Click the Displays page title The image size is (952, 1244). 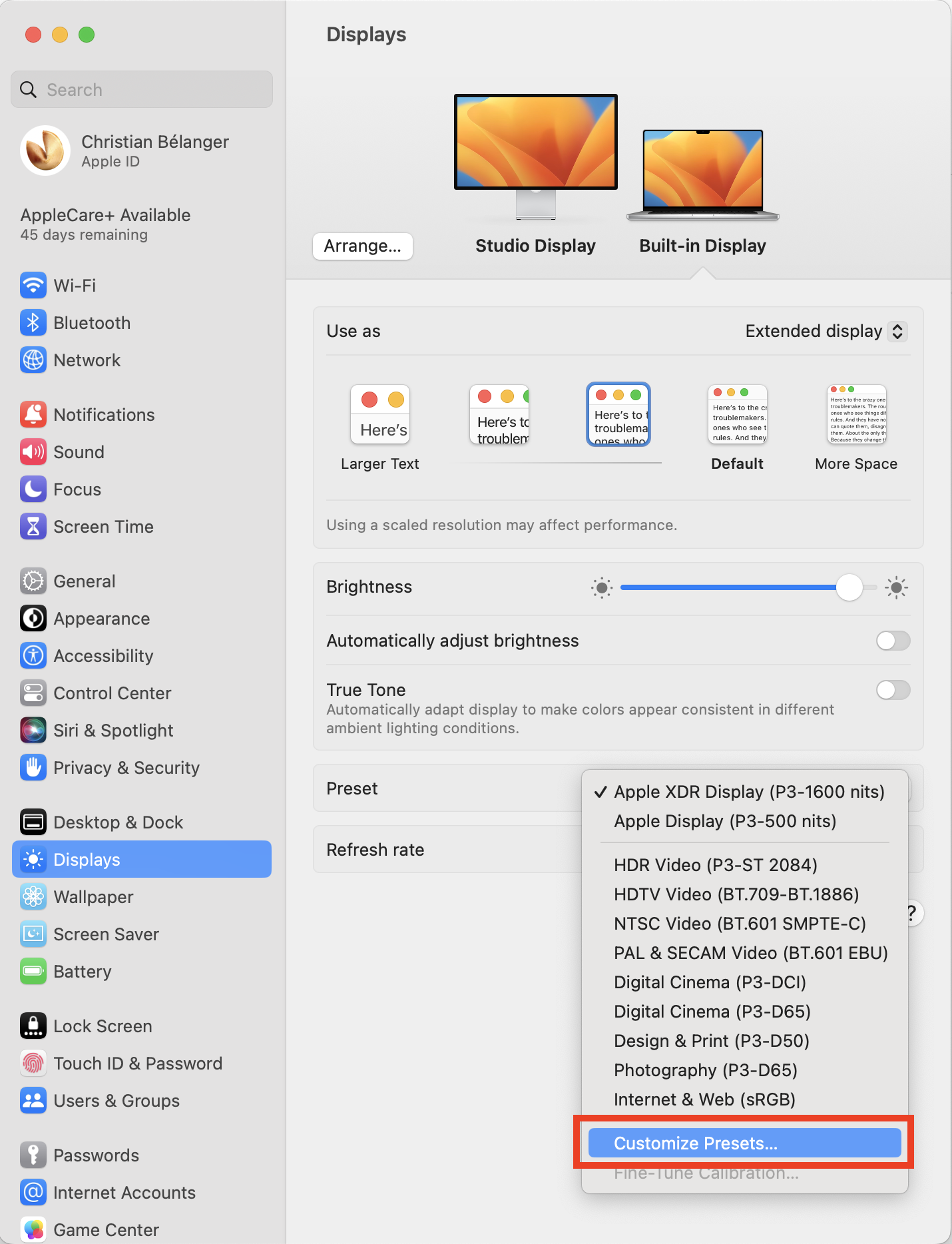pos(366,35)
